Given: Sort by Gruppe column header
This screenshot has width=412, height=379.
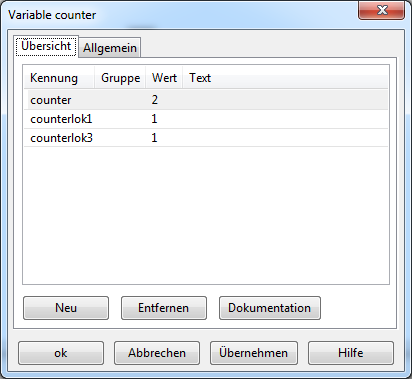Looking at the screenshot, I should [x=120, y=78].
